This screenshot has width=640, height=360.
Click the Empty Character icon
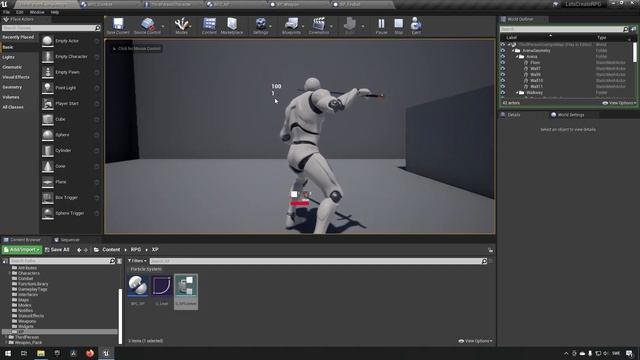pos(48,57)
